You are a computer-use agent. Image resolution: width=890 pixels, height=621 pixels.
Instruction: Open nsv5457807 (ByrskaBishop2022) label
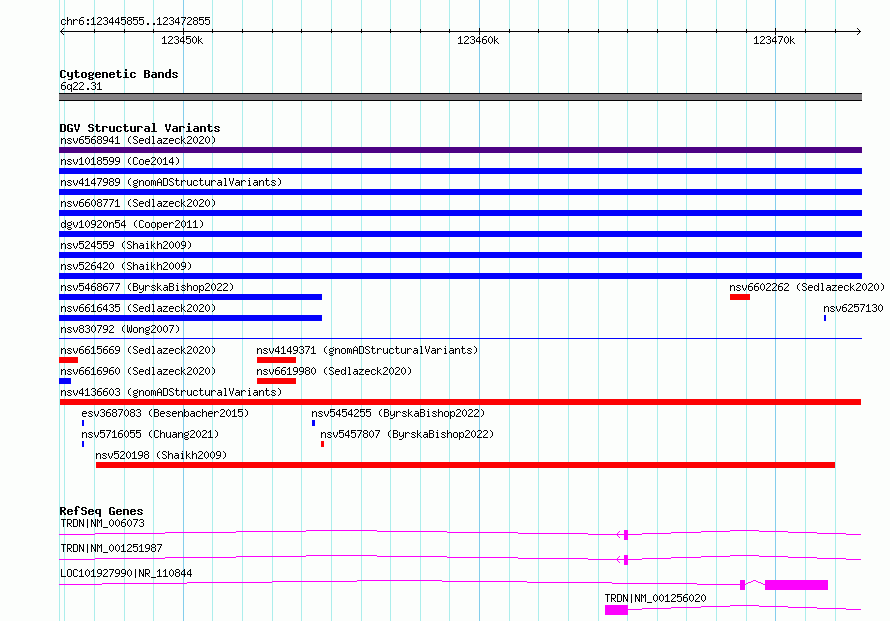pos(407,434)
